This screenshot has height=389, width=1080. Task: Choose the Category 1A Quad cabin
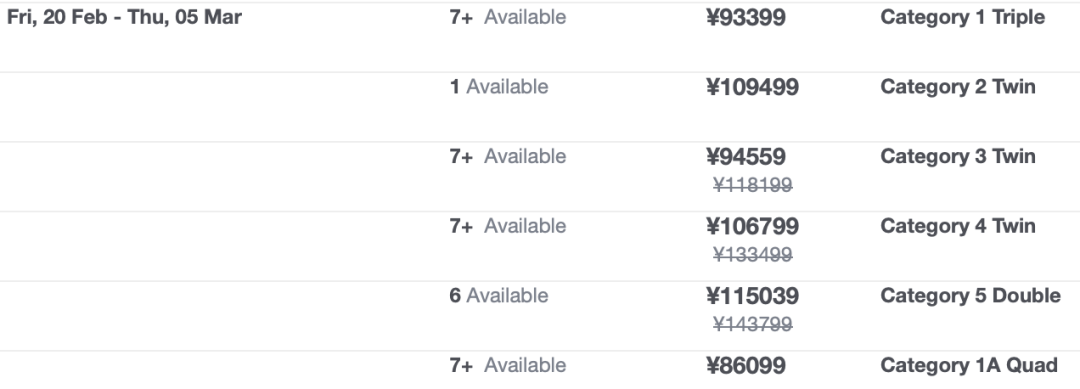coord(969,365)
